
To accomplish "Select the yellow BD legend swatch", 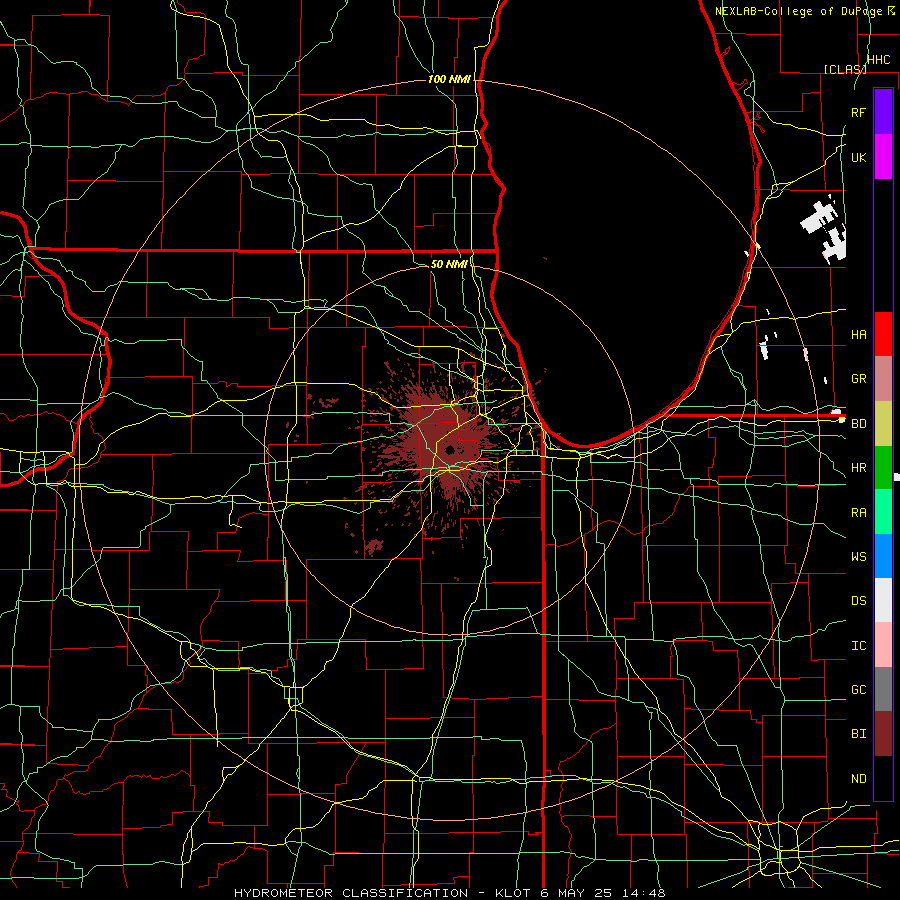I will 883,424.
